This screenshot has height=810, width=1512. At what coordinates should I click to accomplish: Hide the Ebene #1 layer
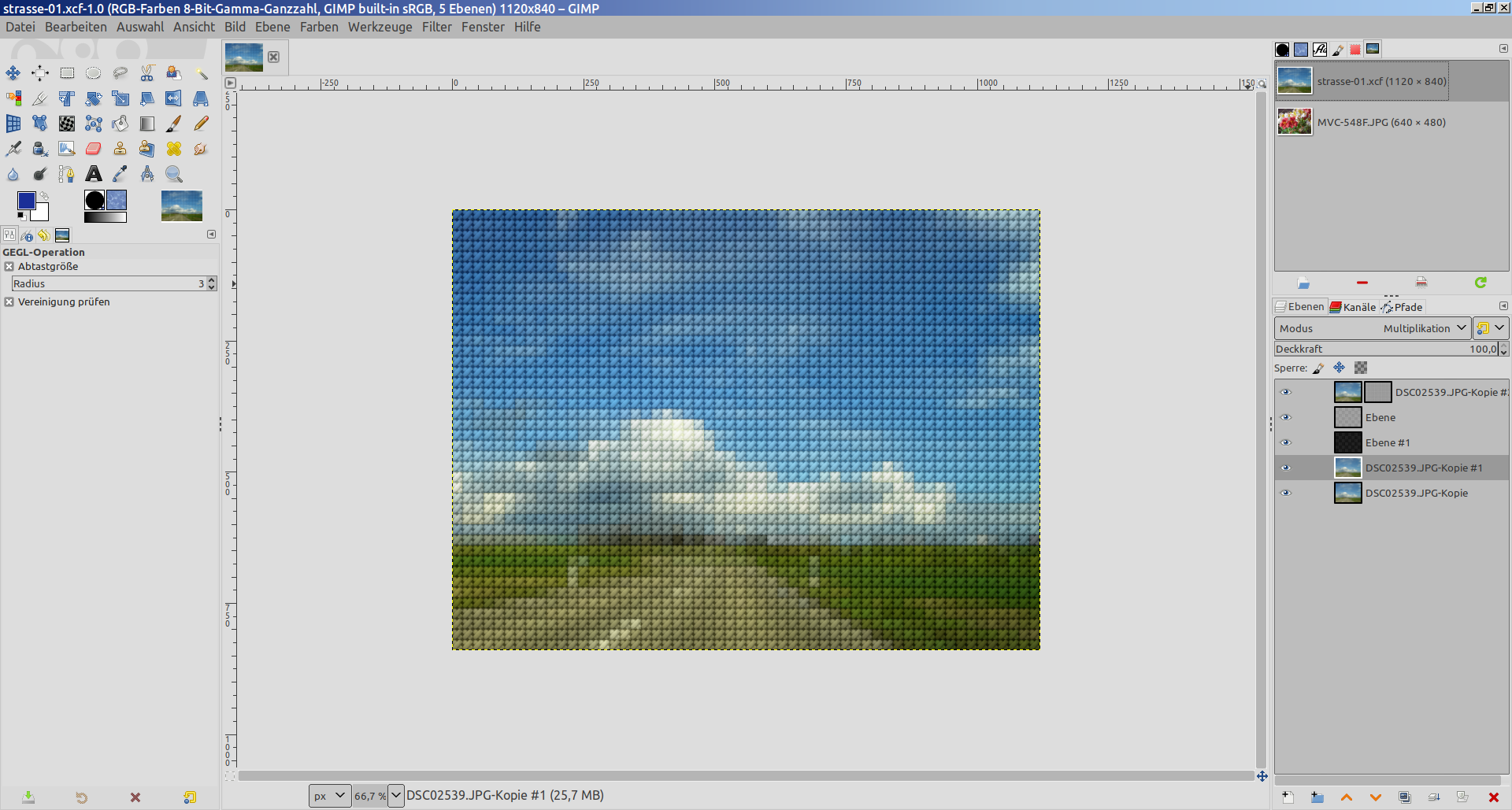1286,442
